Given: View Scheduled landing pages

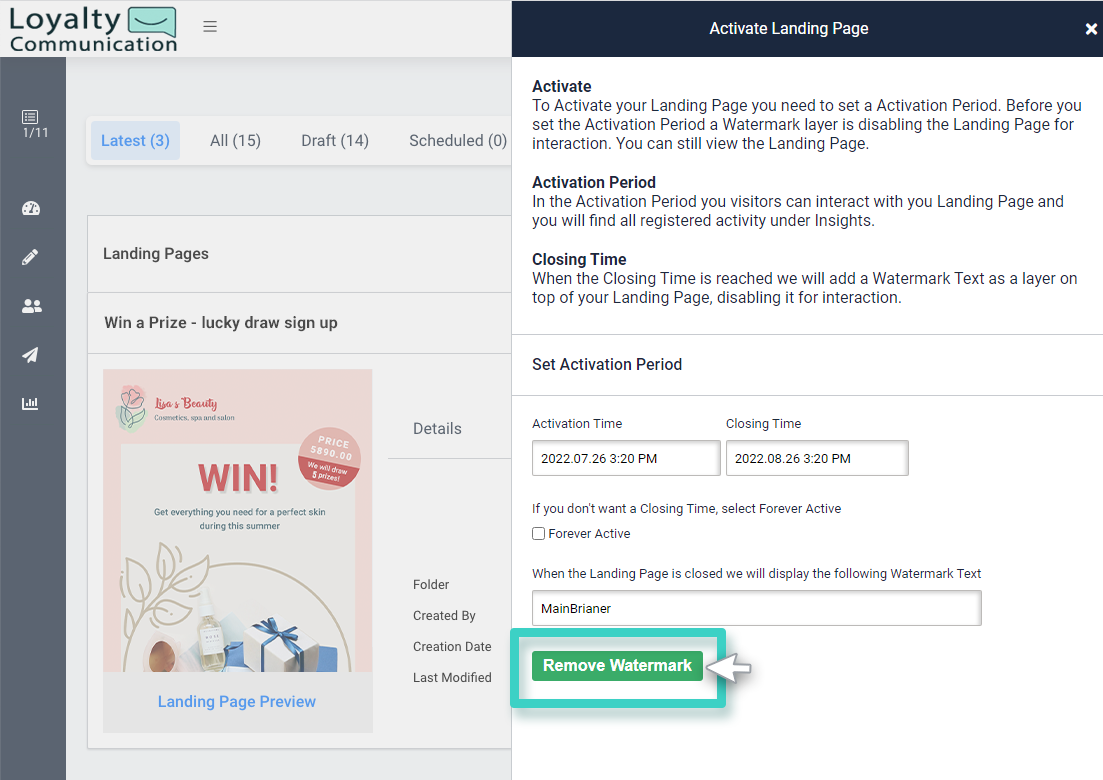Looking at the screenshot, I should click(x=457, y=140).
